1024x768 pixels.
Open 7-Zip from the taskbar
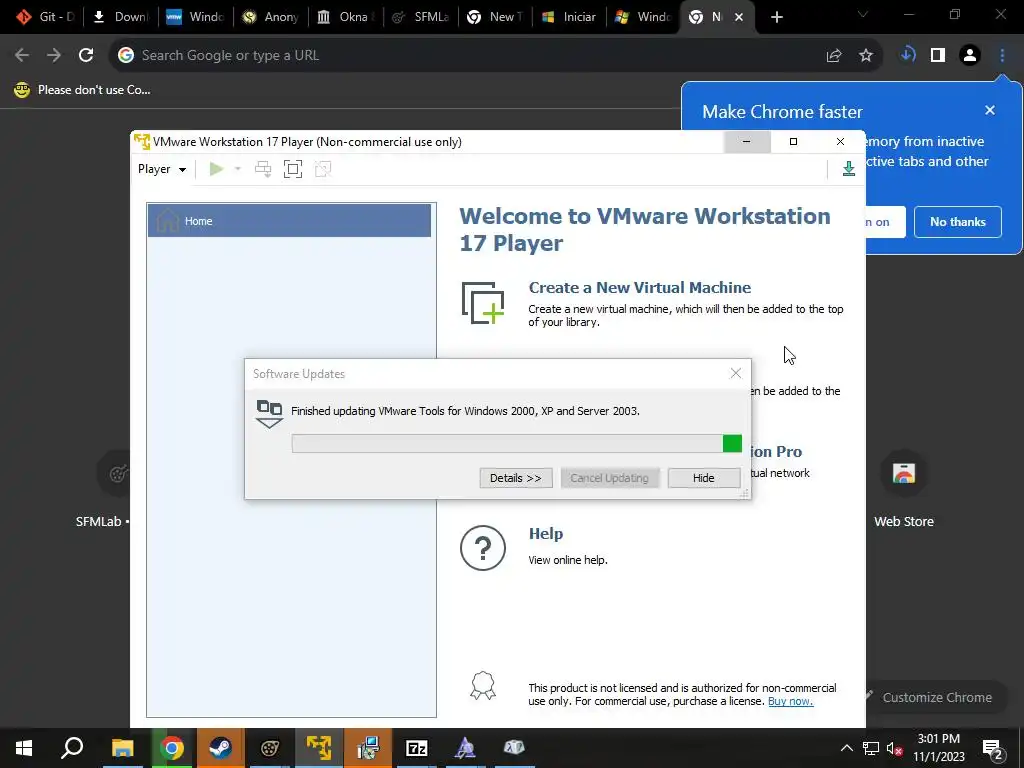pyautogui.click(x=417, y=748)
